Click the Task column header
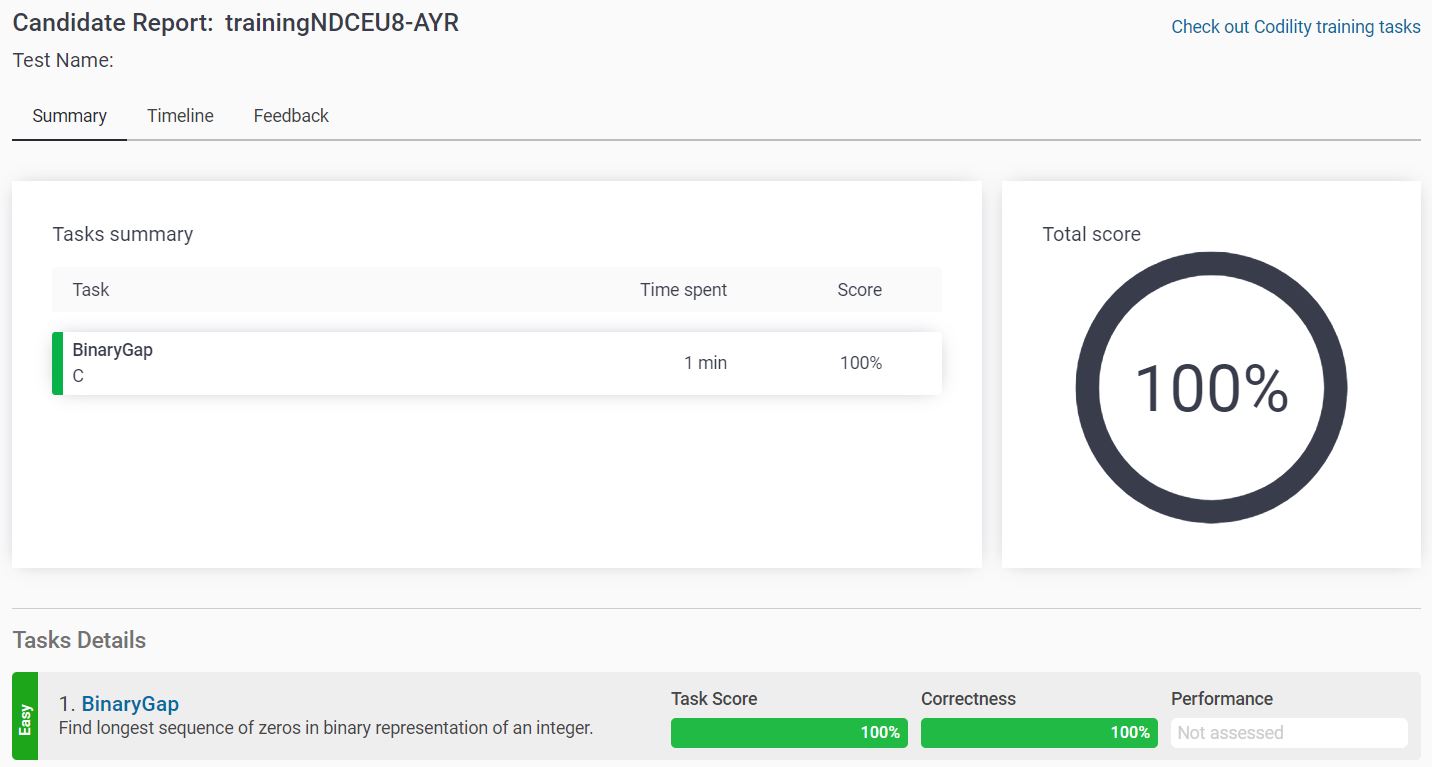The image size is (1432, 767). coord(90,290)
